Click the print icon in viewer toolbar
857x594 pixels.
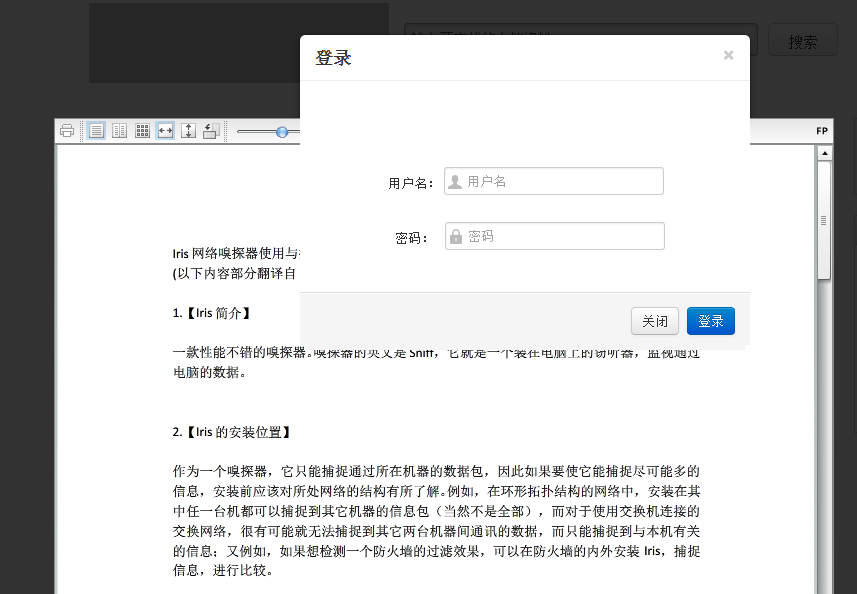pyautogui.click(x=67, y=131)
